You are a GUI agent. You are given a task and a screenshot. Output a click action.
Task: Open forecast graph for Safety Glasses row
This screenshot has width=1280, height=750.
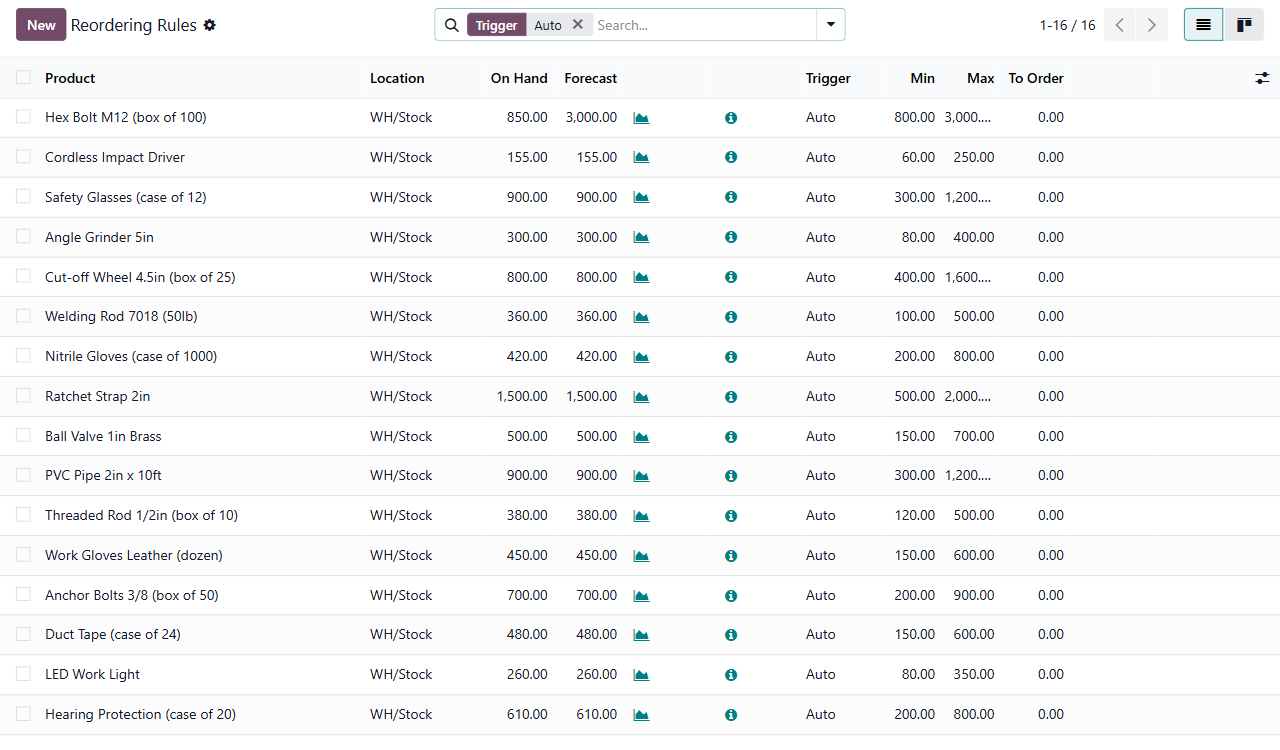click(641, 198)
